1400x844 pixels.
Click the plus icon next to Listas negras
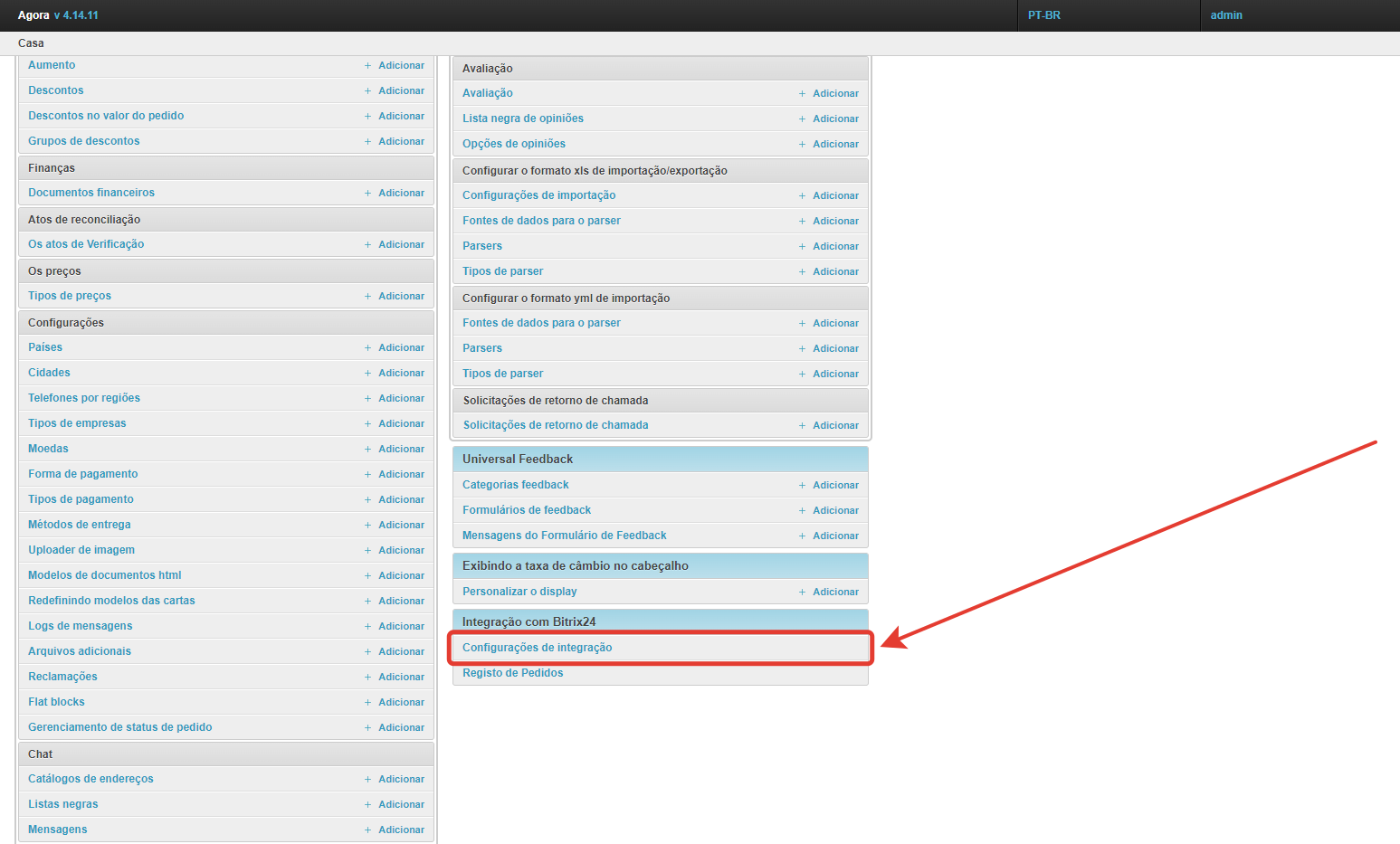point(367,805)
